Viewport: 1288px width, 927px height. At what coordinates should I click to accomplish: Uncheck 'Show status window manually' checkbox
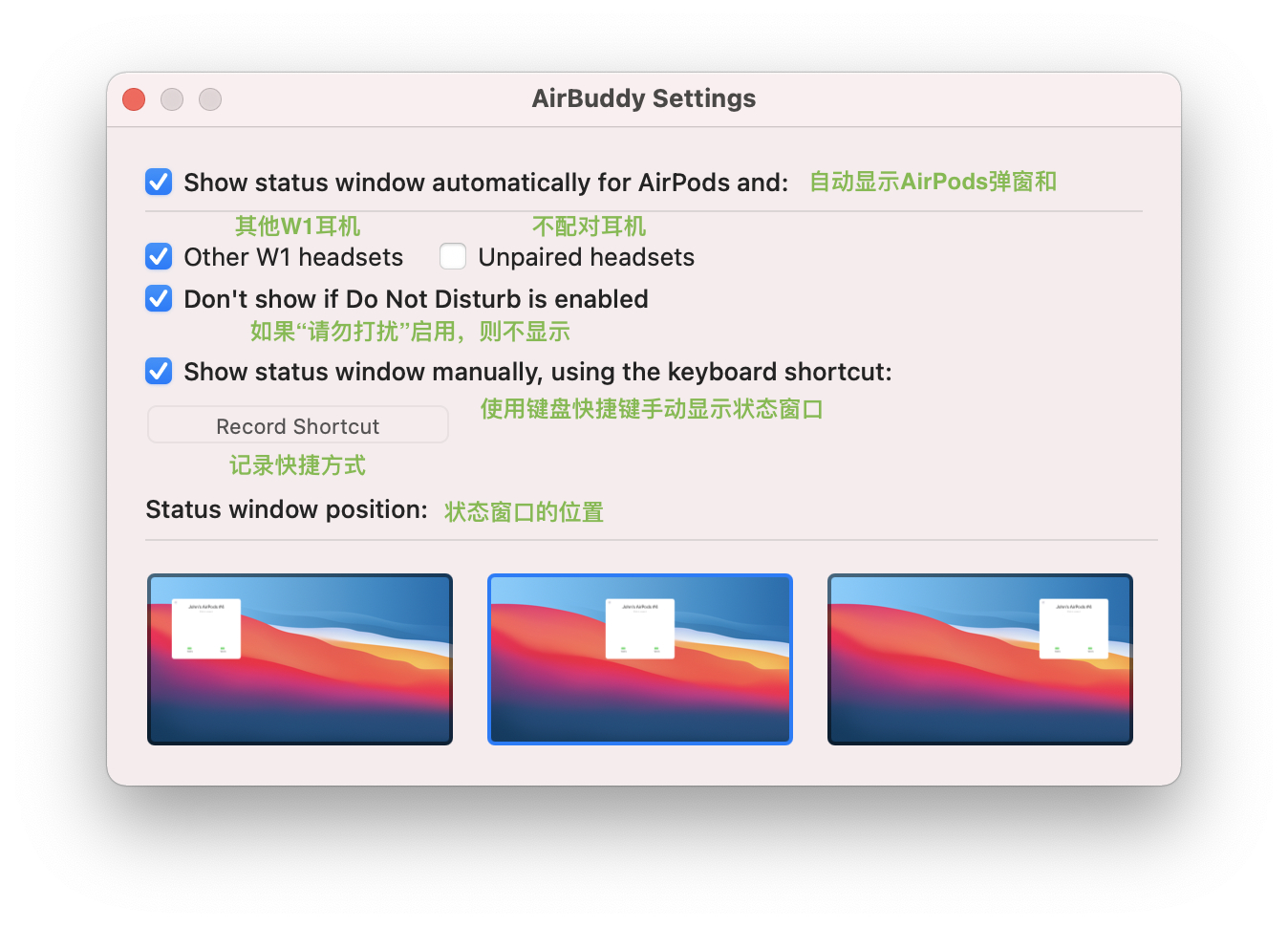(x=159, y=371)
